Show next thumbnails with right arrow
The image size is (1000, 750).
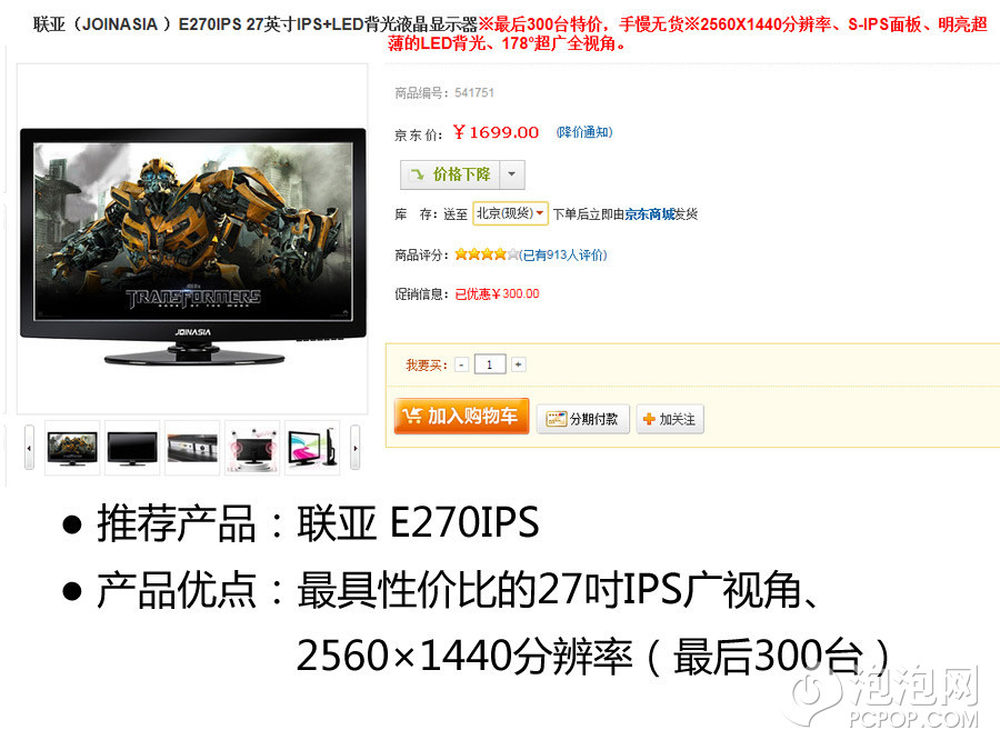(355, 448)
